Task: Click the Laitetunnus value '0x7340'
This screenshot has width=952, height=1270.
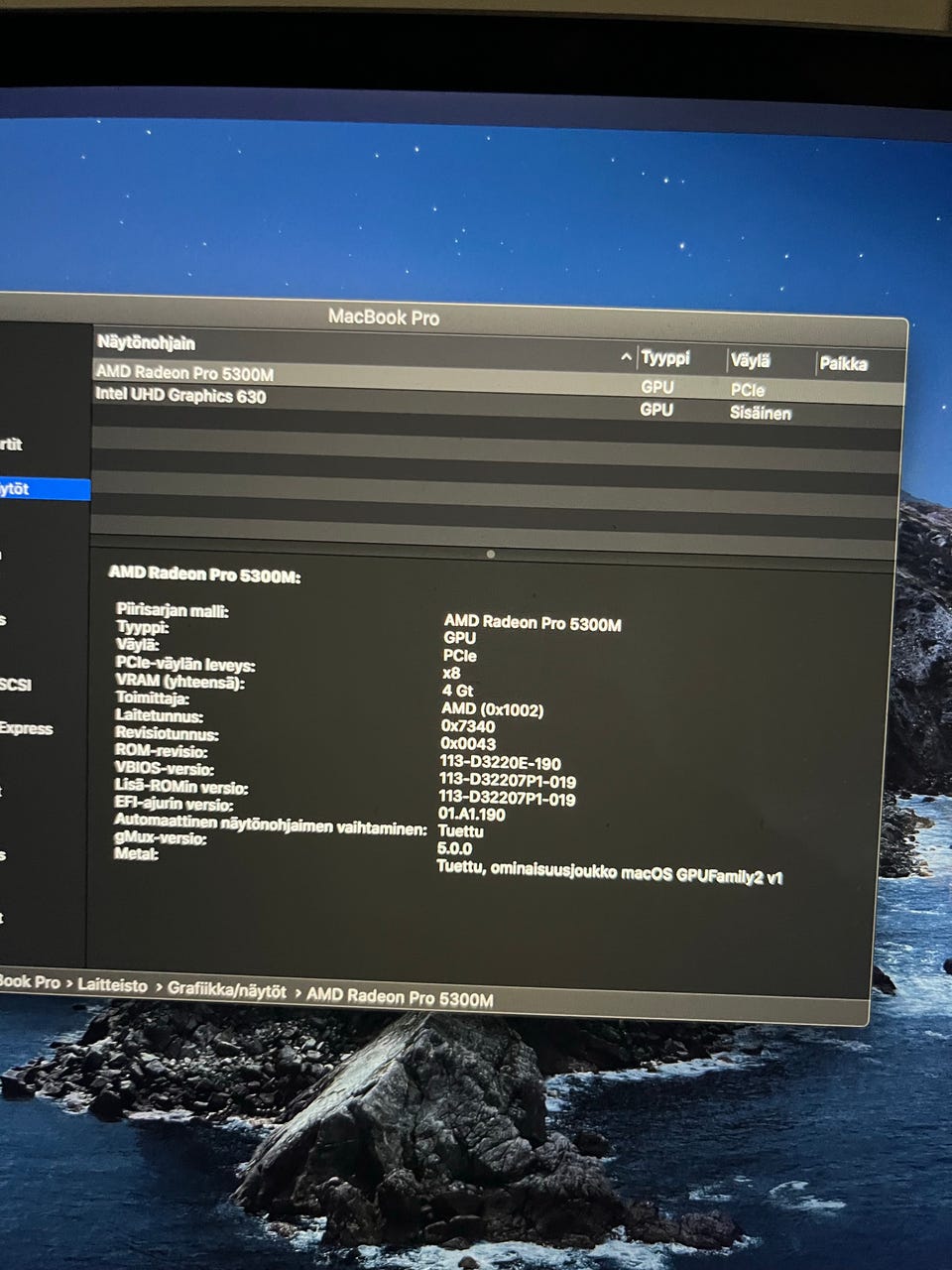Action: coord(468,726)
